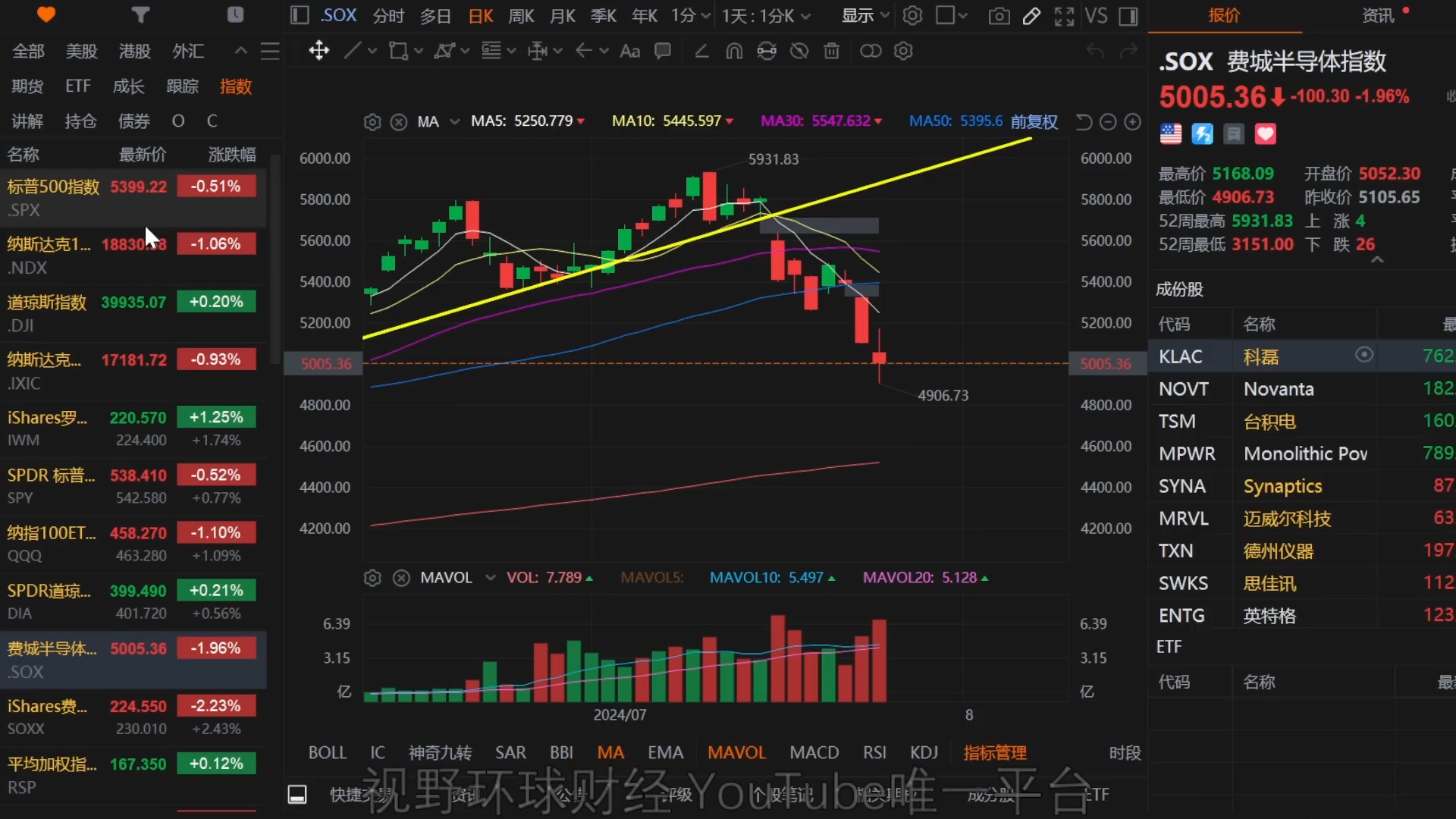This screenshot has width=1456, height=819.
Task: Open the history clock icon
Action: pos(235,14)
